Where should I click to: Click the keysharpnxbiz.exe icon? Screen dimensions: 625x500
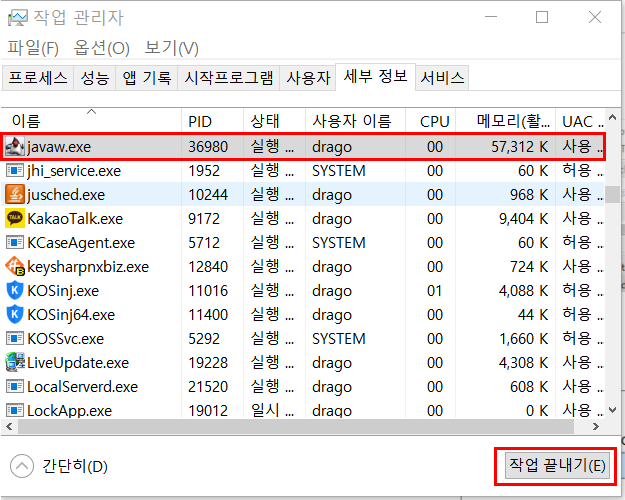tap(15, 266)
